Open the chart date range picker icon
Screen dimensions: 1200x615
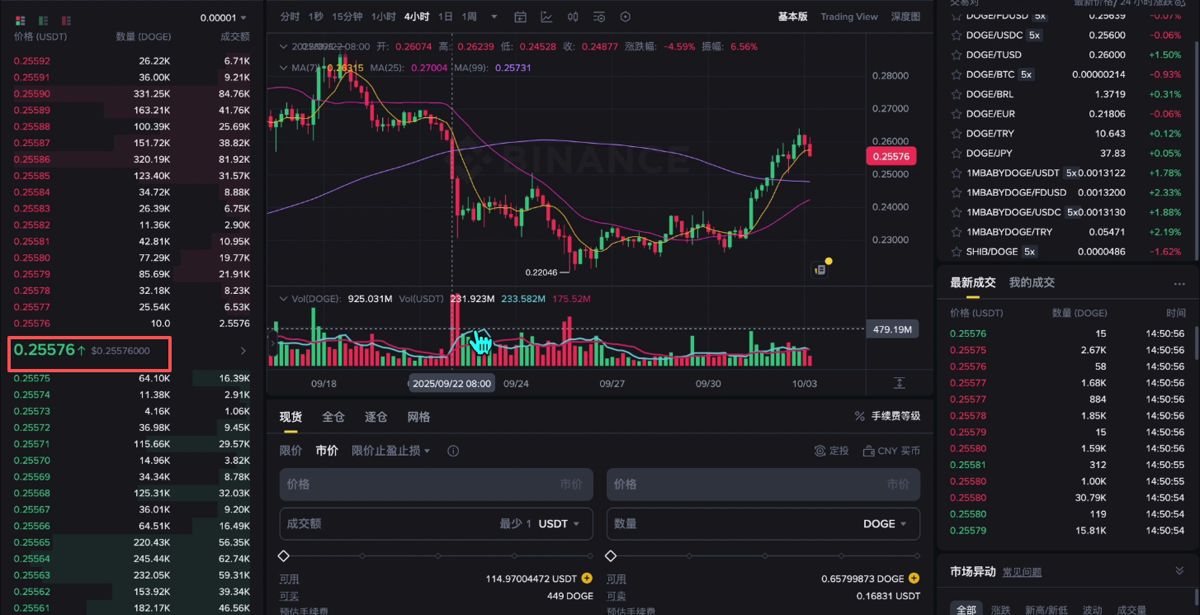(x=520, y=16)
